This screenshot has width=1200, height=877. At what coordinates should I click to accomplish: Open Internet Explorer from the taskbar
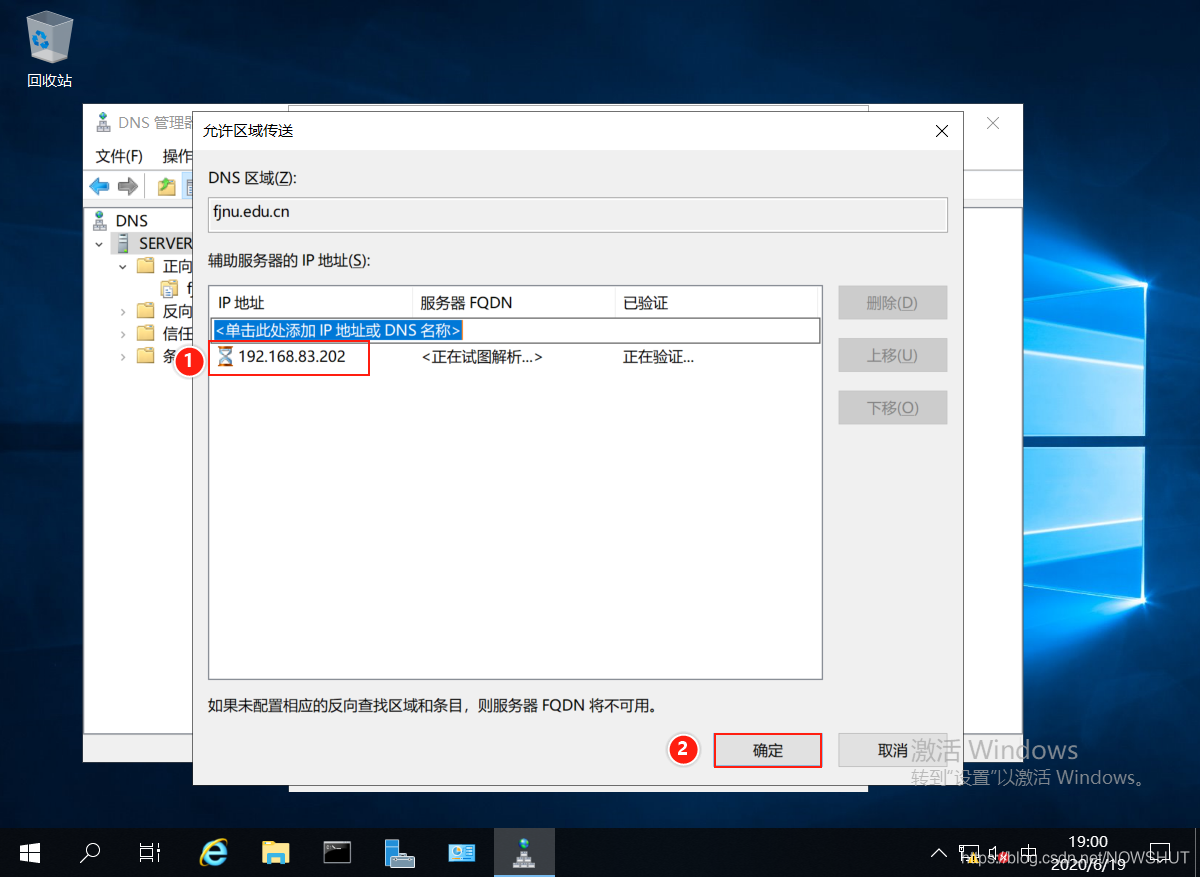pos(213,852)
